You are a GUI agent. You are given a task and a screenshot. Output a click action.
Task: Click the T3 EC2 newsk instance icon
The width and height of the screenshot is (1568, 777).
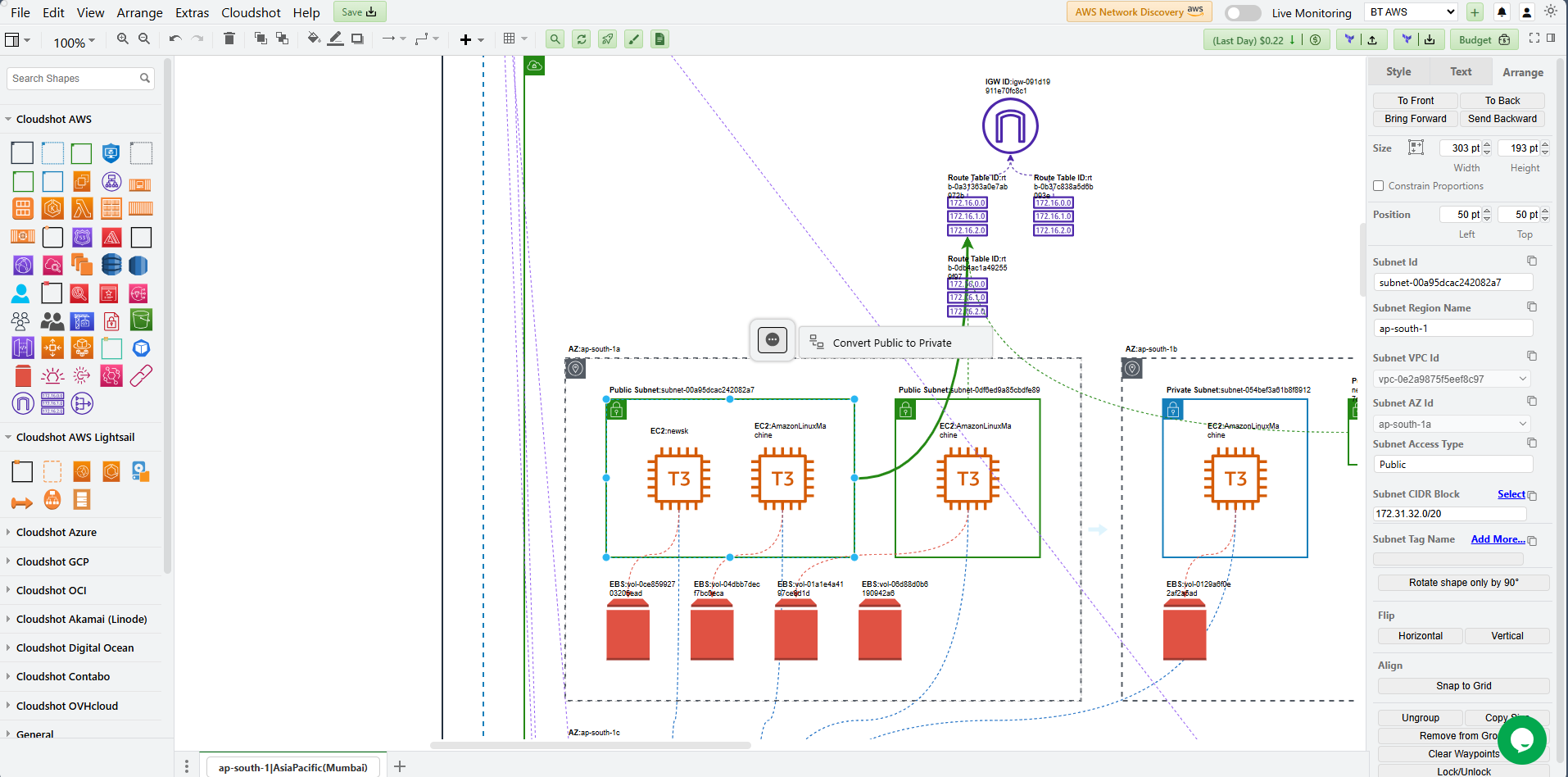[678, 479]
